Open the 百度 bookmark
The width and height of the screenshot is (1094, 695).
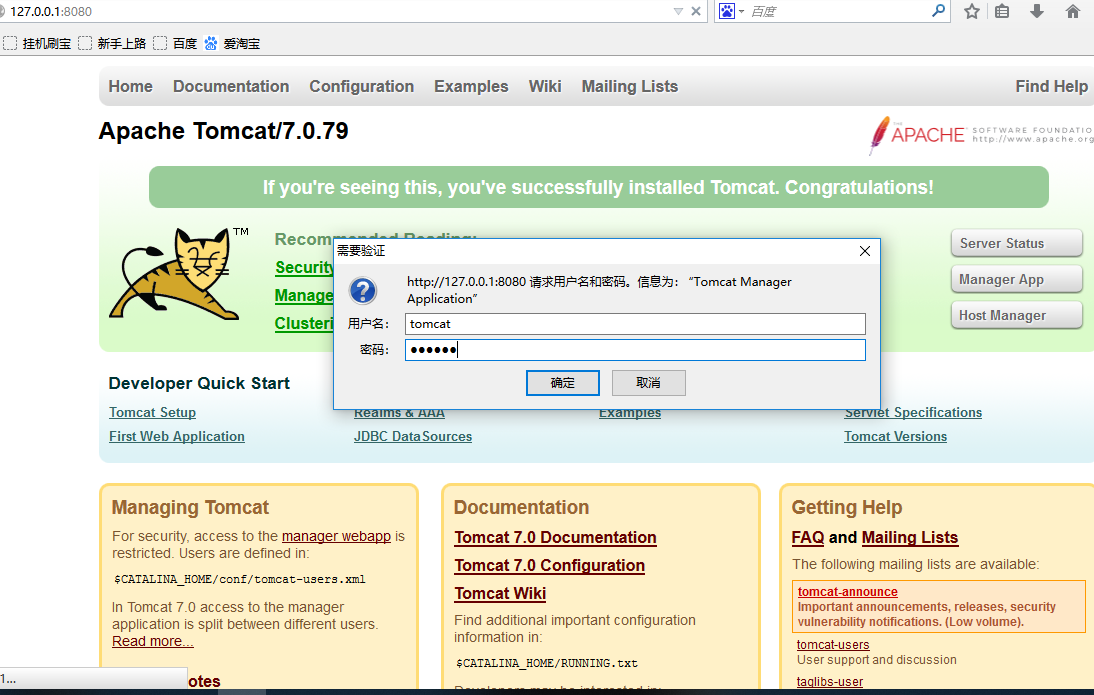click(175, 43)
